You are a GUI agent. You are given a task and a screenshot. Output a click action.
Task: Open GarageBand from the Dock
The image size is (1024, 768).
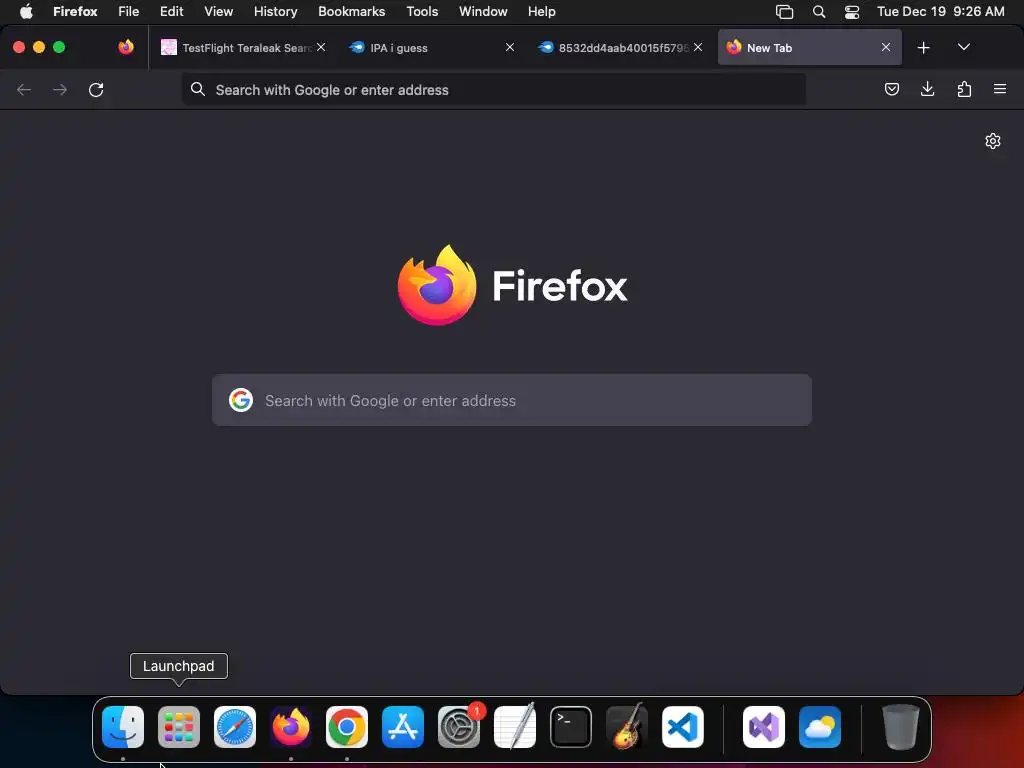(627, 726)
